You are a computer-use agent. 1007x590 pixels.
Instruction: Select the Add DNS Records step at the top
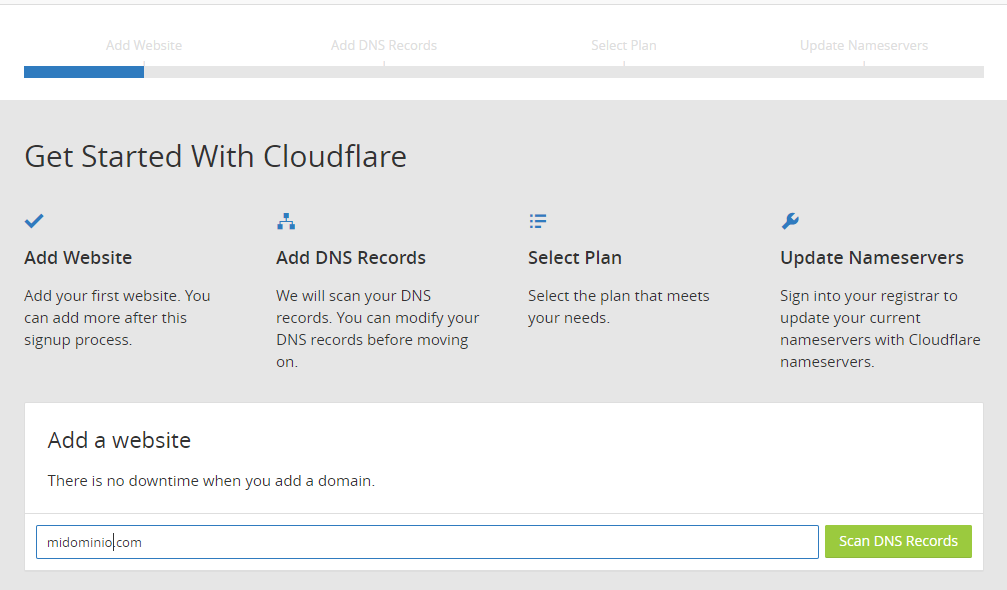tap(384, 45)
